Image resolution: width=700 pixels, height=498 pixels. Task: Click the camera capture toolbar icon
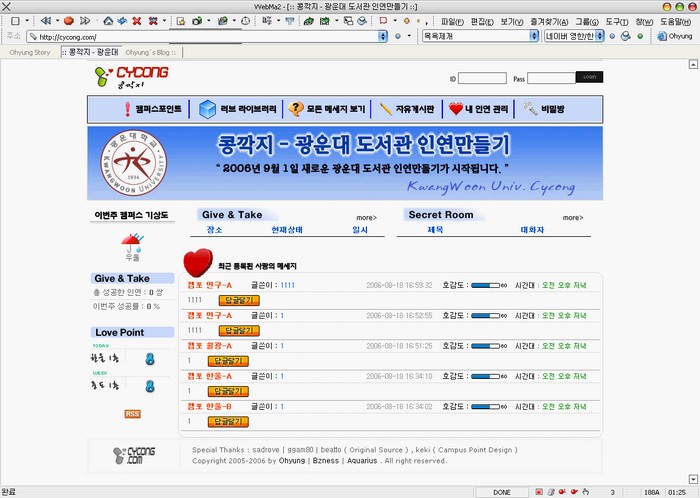coord(197,21)
